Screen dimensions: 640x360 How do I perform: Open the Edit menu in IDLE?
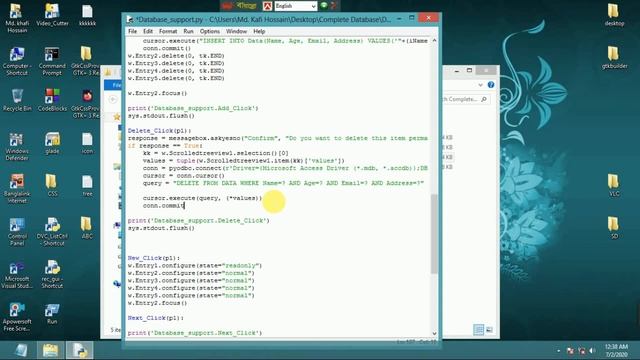point(147,31)
